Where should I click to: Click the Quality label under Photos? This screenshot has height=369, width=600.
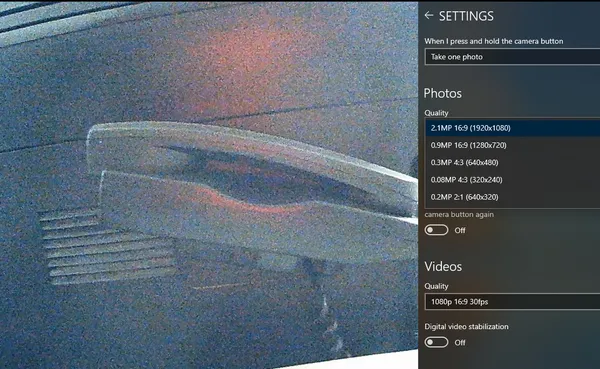point(436,113)
